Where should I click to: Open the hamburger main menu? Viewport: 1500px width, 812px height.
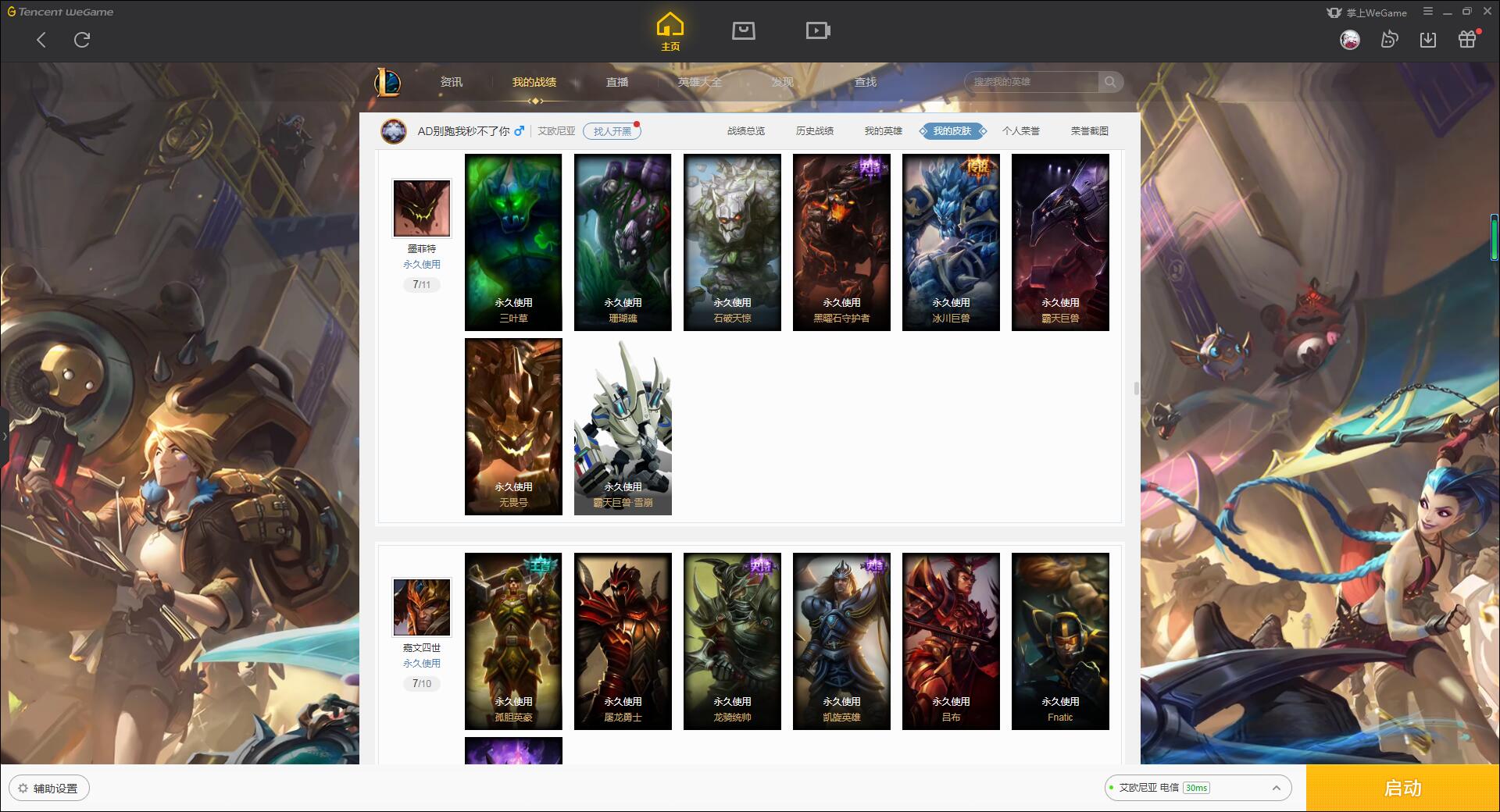tap(1428, 12)
